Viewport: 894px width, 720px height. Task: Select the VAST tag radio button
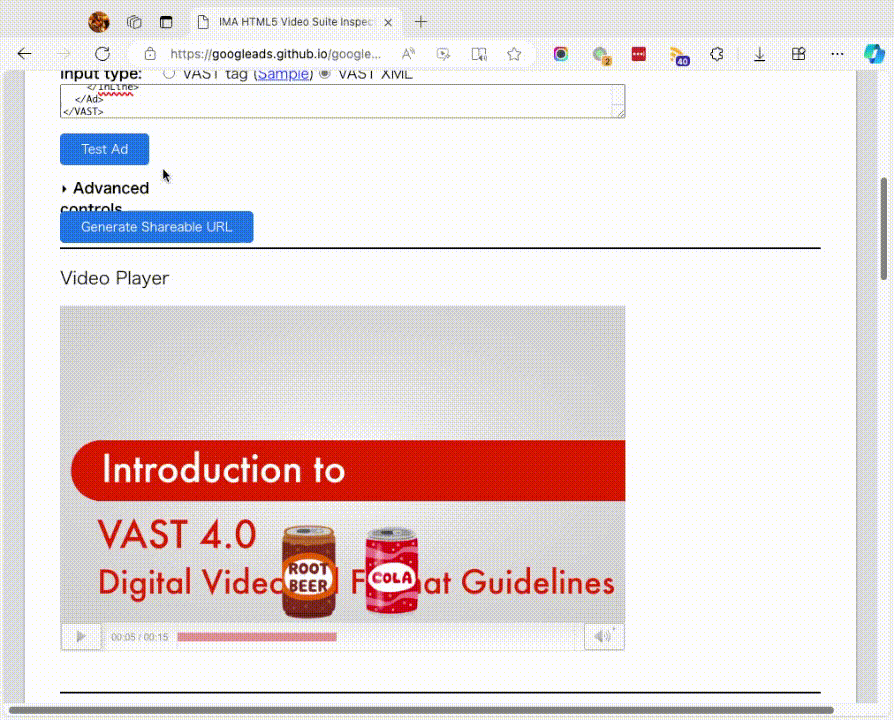pyautogui.click(x=169, y=74)
